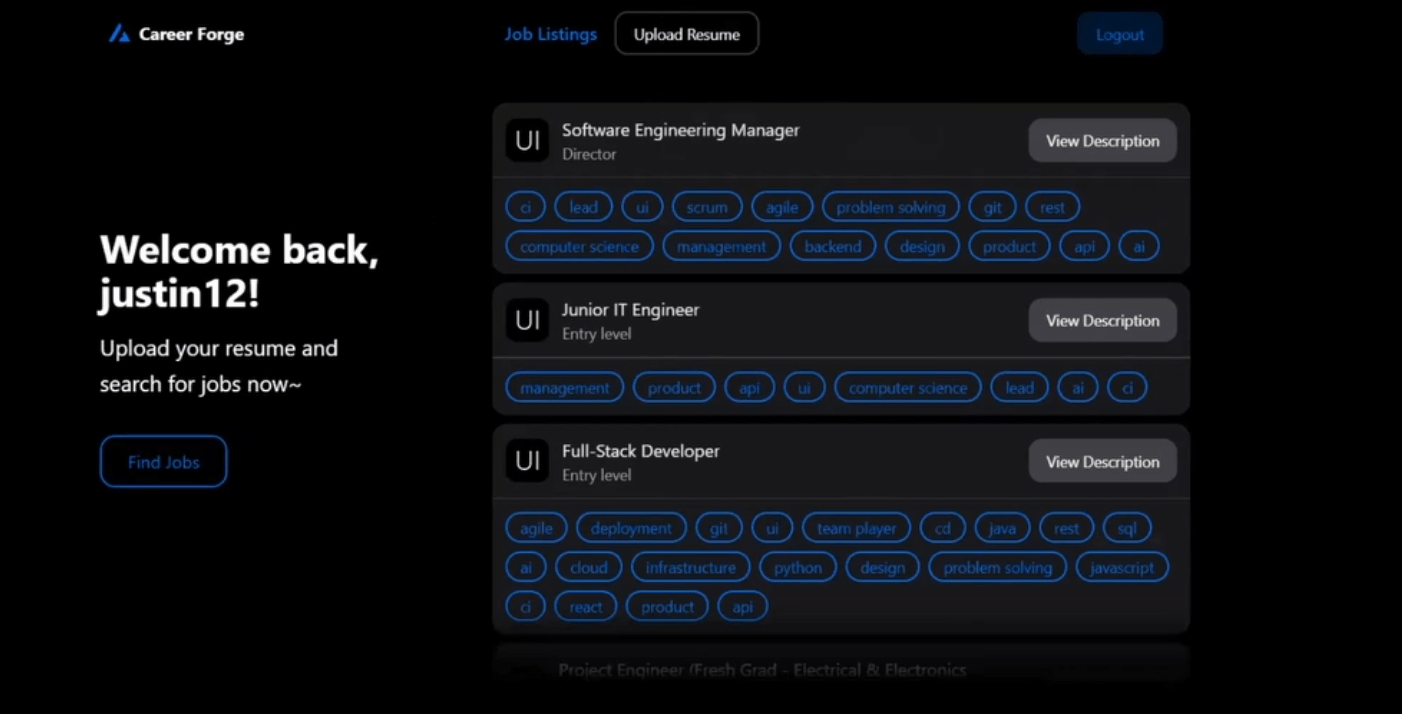Select the react skill tag
The image size is (1402, 714).
tap(586, 606)
